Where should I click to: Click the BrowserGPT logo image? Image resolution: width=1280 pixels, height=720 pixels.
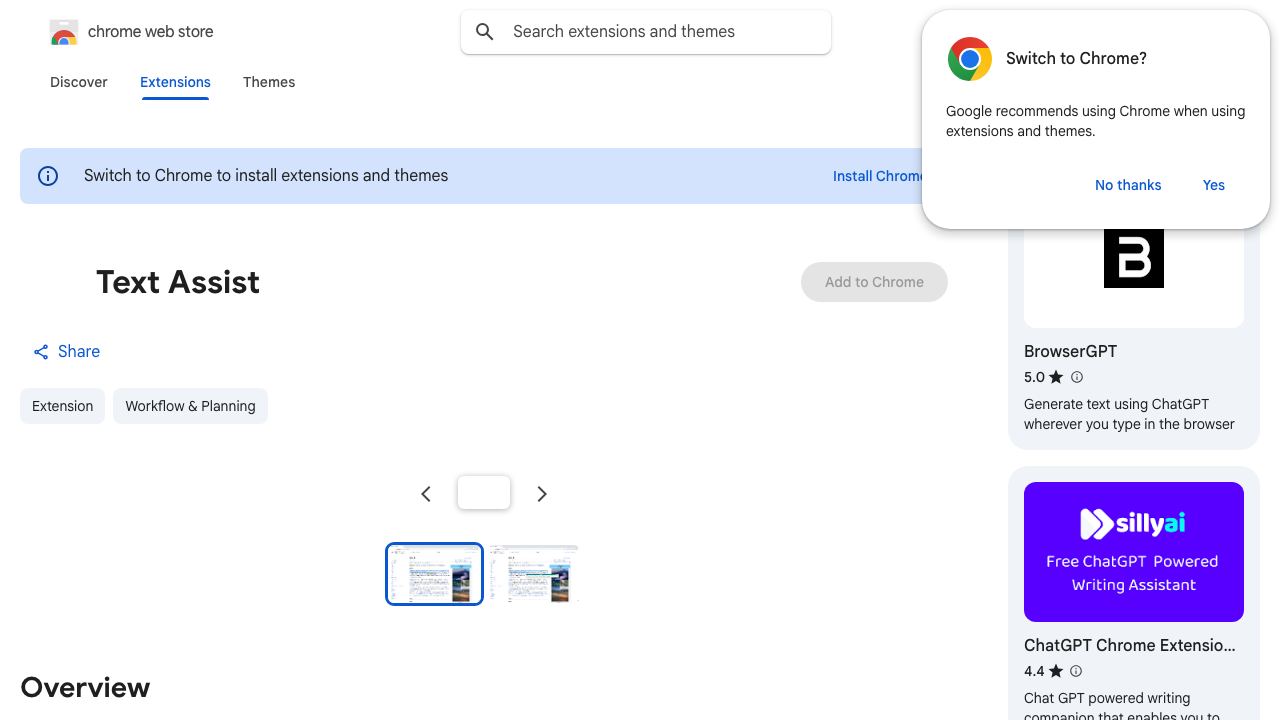(x=1134, y=258)
